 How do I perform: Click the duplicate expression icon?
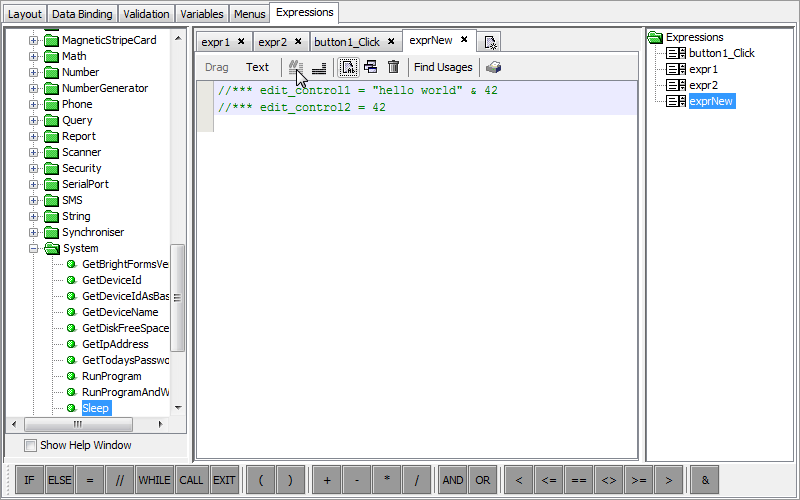pyautogui.click(x=370, y=67)
